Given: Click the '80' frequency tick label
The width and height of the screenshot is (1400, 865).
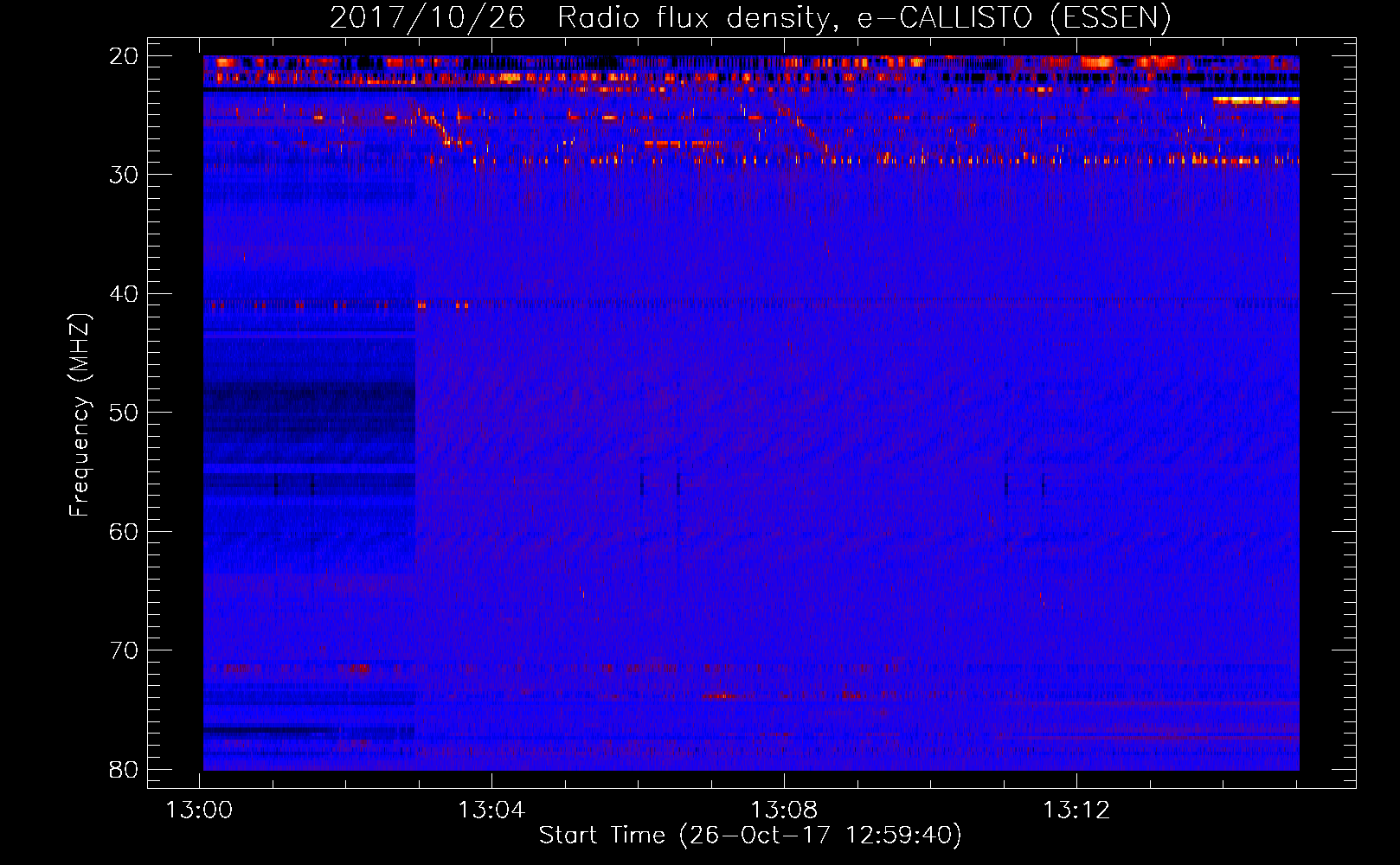Looking at the screenshot, I should click(x=124, y=769).
